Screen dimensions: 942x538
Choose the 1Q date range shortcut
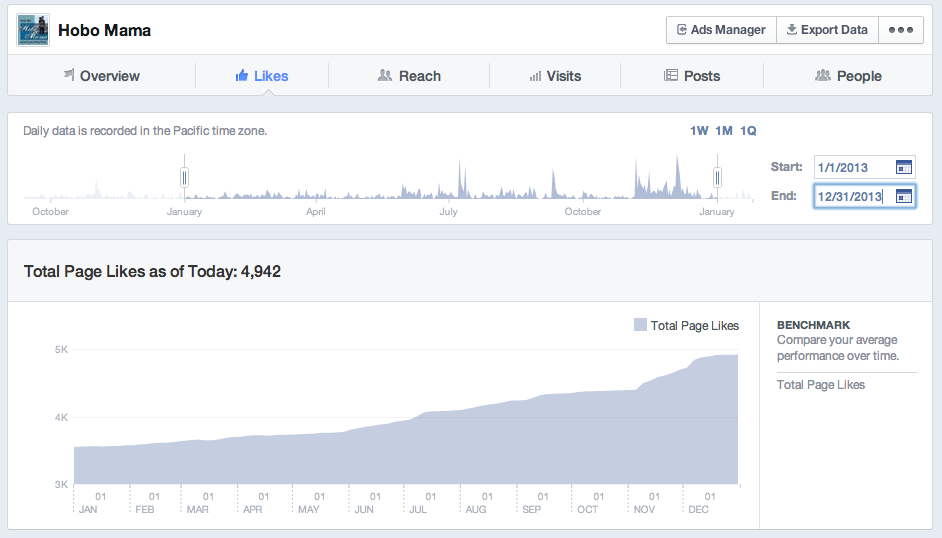[x=748, y=131]
